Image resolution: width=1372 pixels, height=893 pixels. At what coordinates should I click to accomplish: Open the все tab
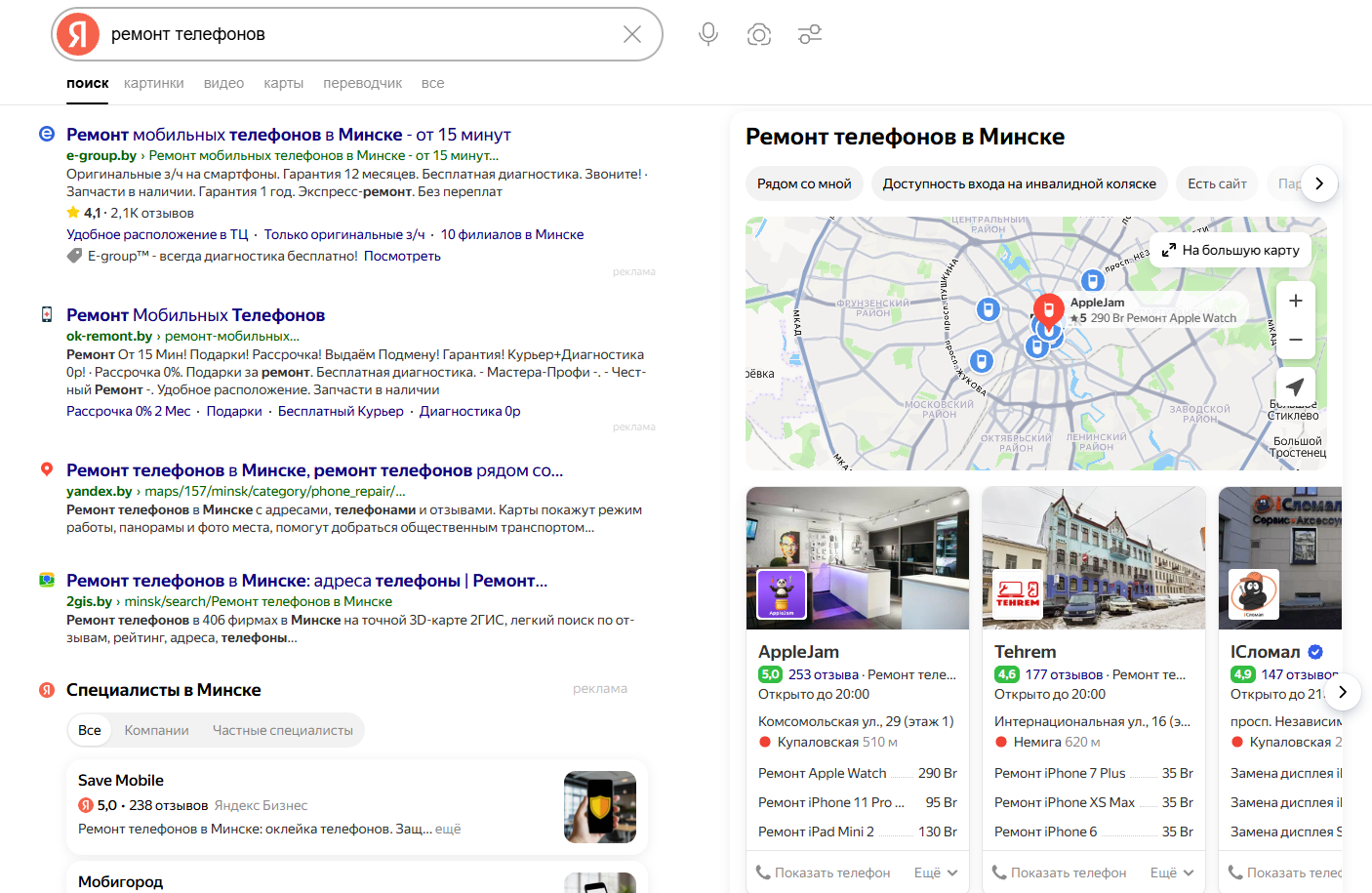433,83
